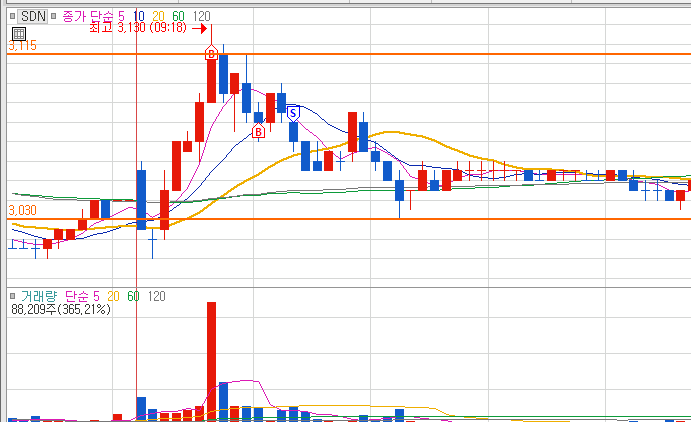Click the tallest red volume bar
Image resolution: width=691 pixels, height=422 pixels.
(211, 361)
